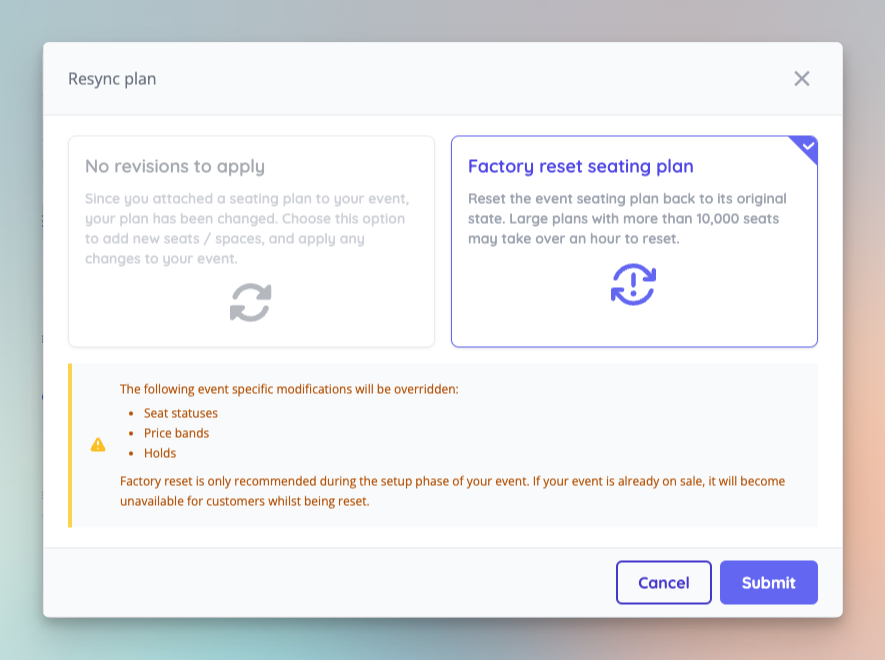Click the orange warning message panel
Image resolution: width=885 pixels, height=660 pixels.
pos(443,445)
